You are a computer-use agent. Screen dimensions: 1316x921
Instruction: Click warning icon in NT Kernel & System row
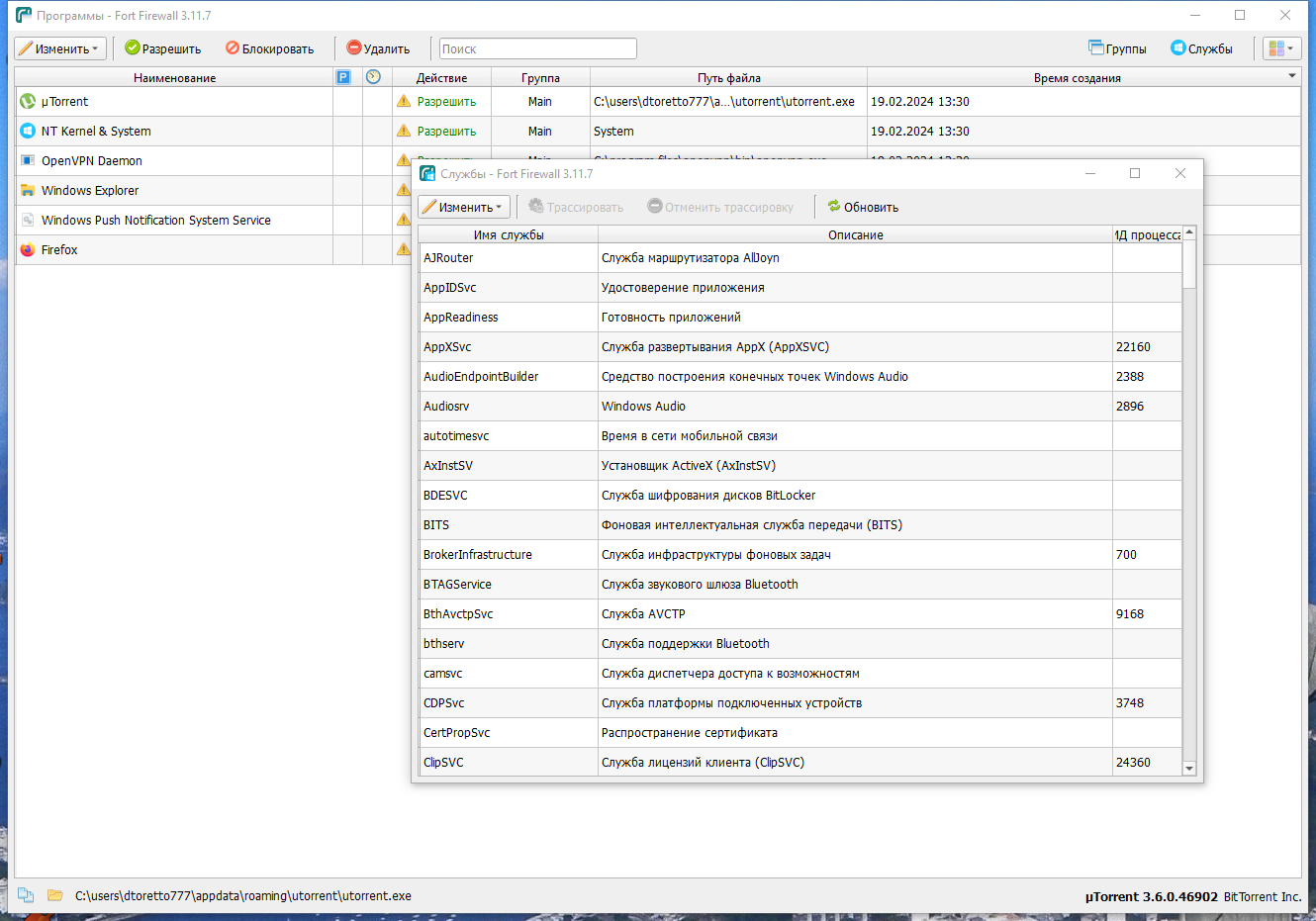pos(404,131)
